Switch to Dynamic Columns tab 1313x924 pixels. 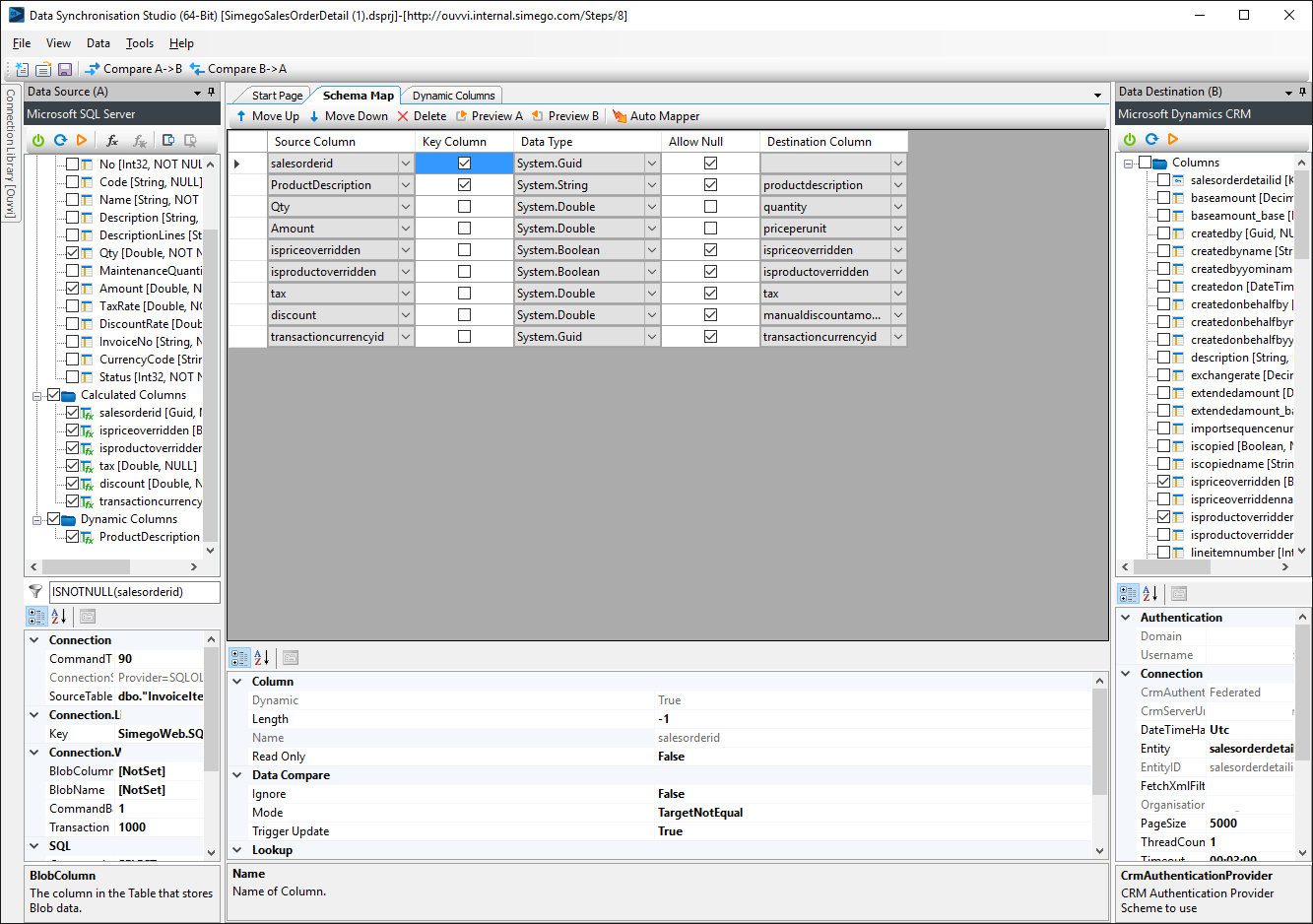pyautogui.click(x=453, y=96)
